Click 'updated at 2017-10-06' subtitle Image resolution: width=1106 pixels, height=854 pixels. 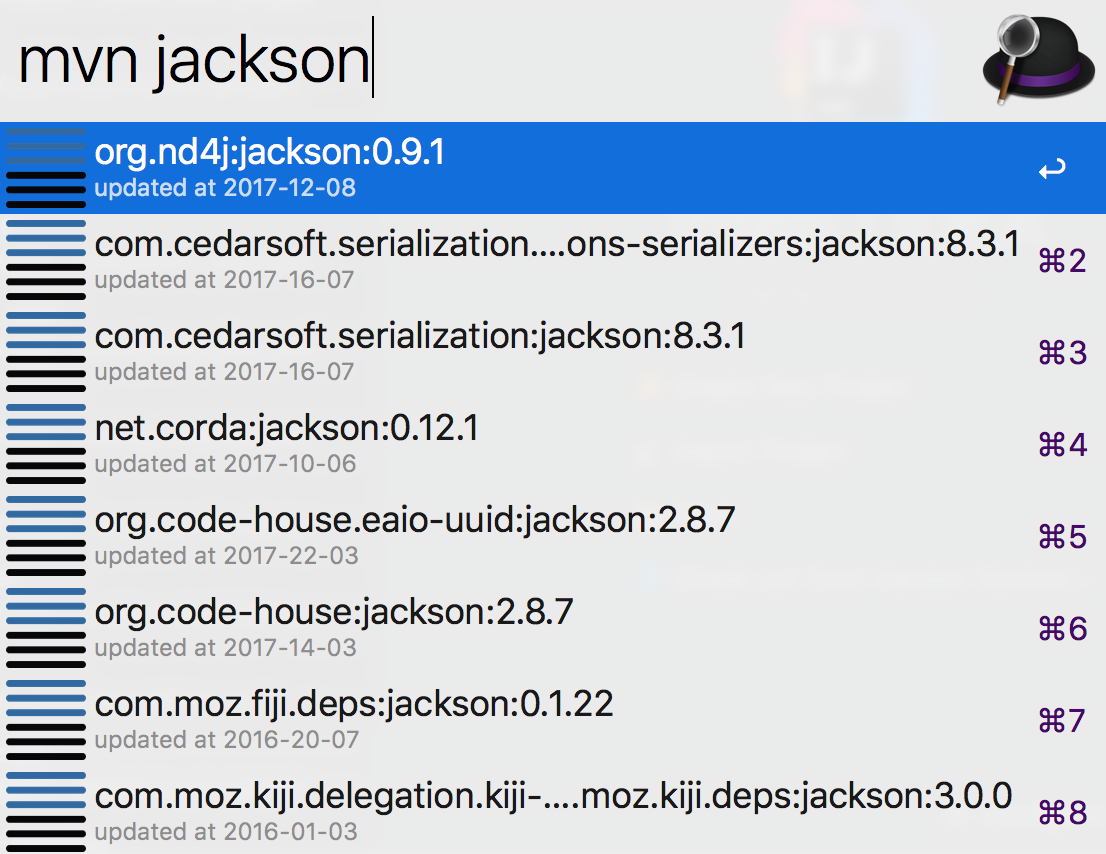click(x=225, y=464)
